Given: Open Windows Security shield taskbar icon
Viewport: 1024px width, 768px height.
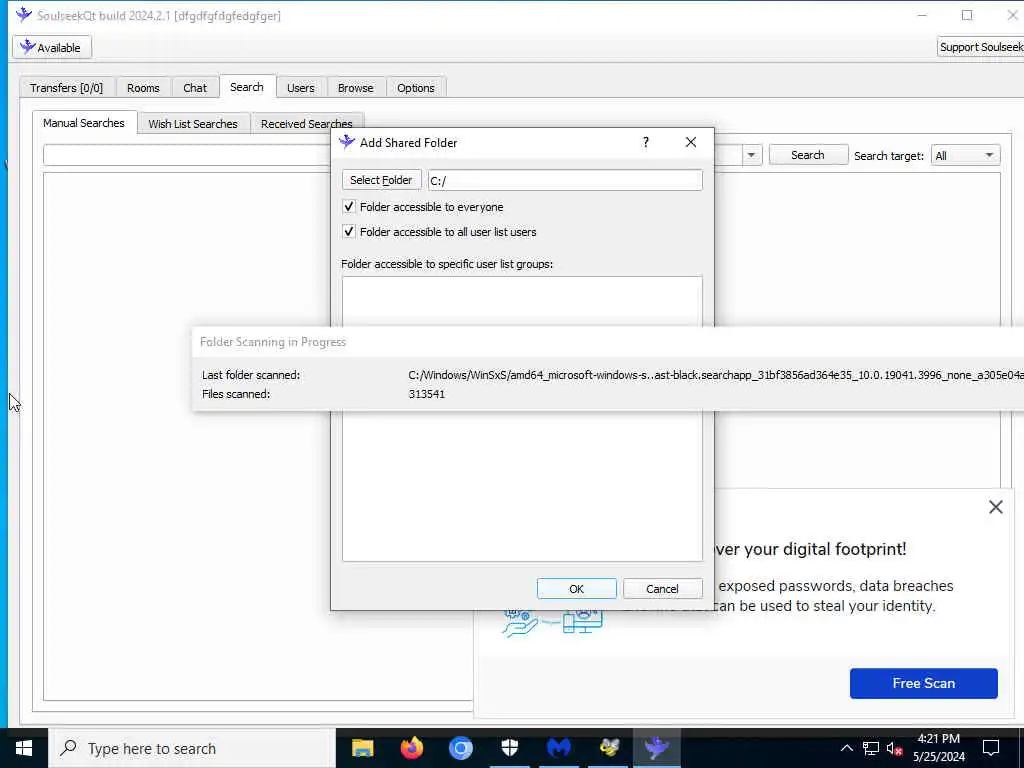Looking at the screenshot, I should coord(509,748).
